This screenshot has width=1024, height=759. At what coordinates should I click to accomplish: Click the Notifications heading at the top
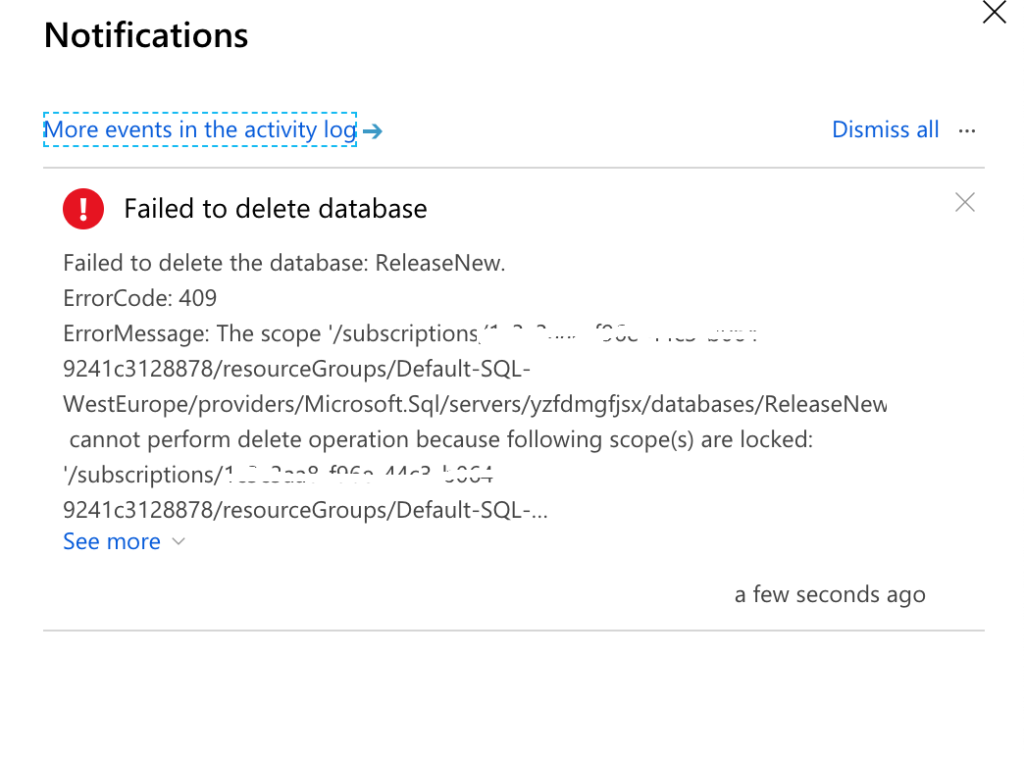click(x=145, y=34)
